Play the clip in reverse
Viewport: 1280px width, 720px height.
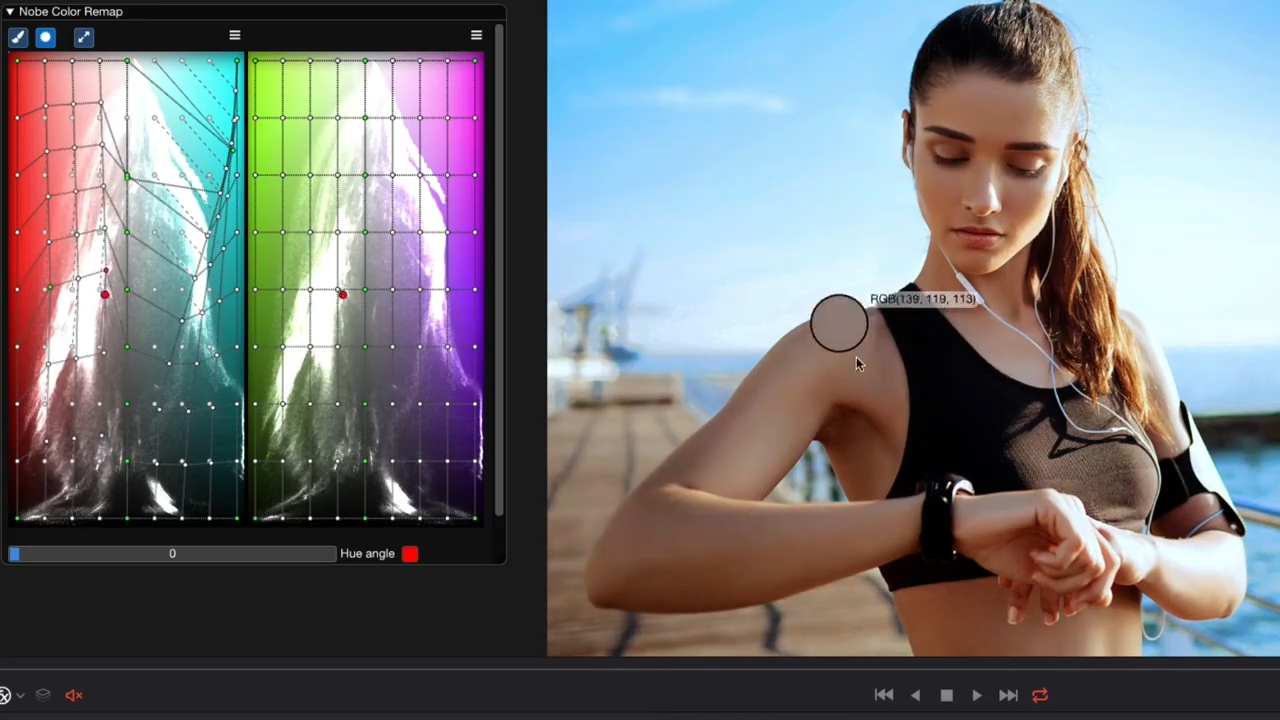click(915, 695)
